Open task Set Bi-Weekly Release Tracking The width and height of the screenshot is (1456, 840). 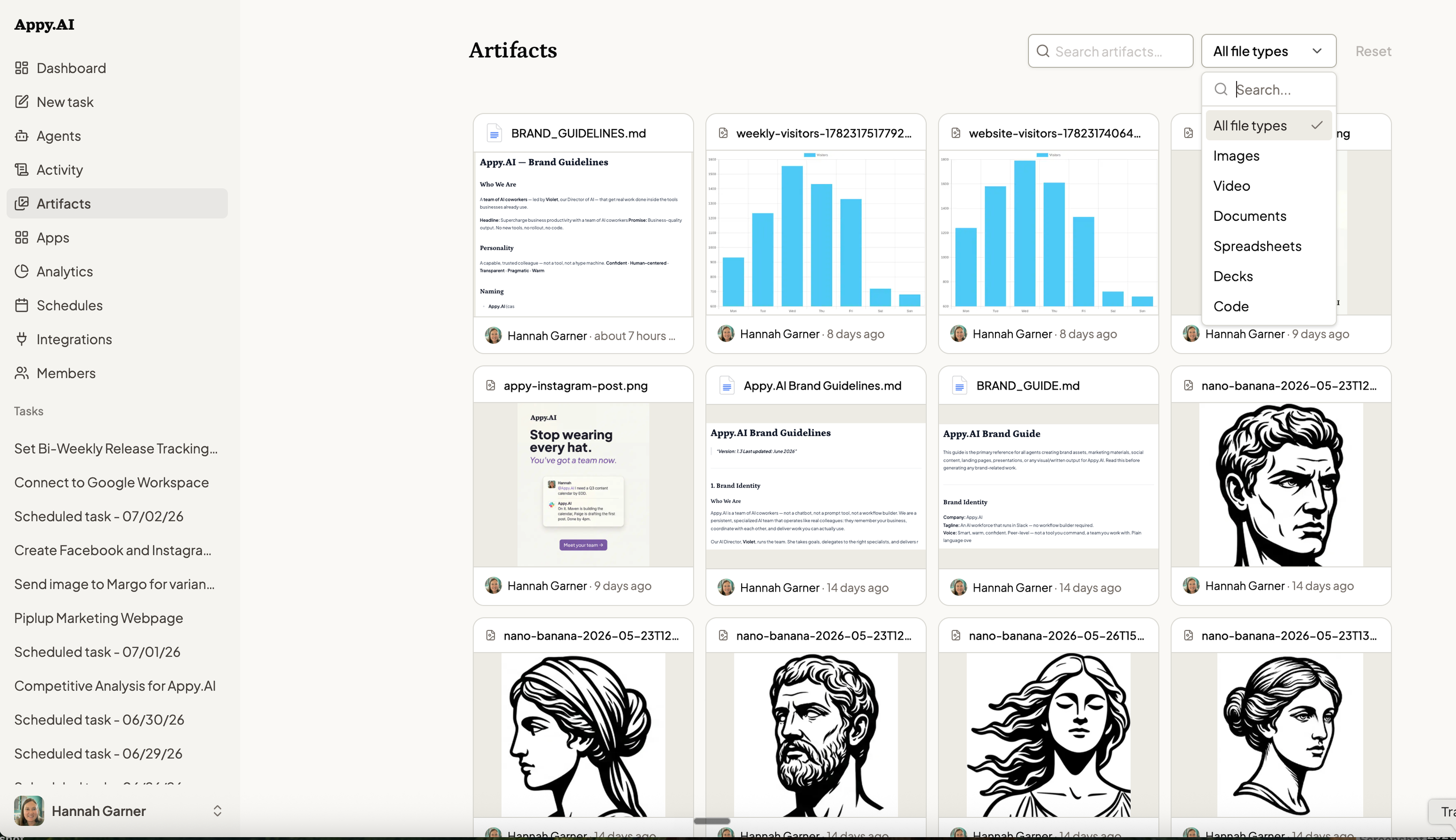116,448
